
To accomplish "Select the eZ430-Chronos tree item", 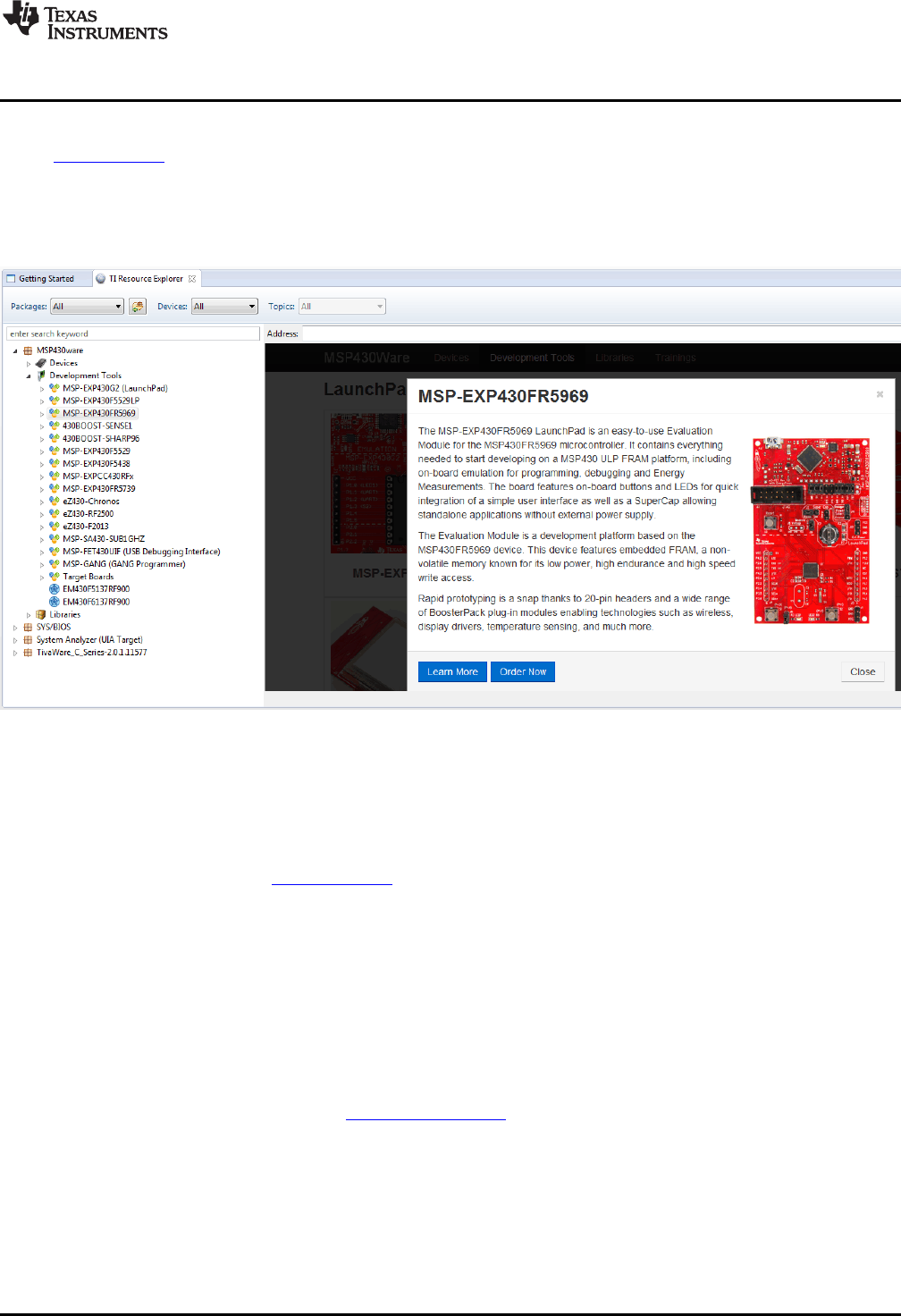I will (x=91, y=501).
